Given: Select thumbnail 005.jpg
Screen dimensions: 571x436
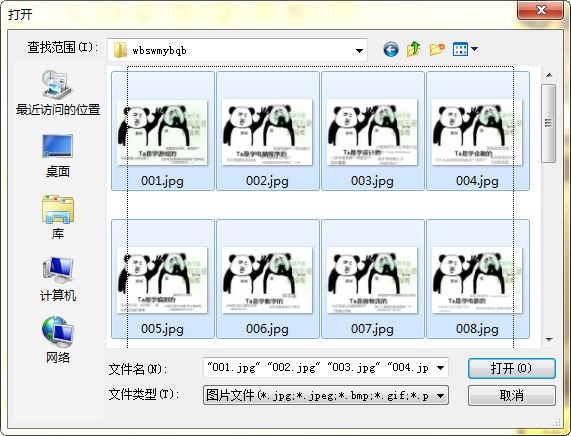Looking at the screenshot, I should 162,279.
